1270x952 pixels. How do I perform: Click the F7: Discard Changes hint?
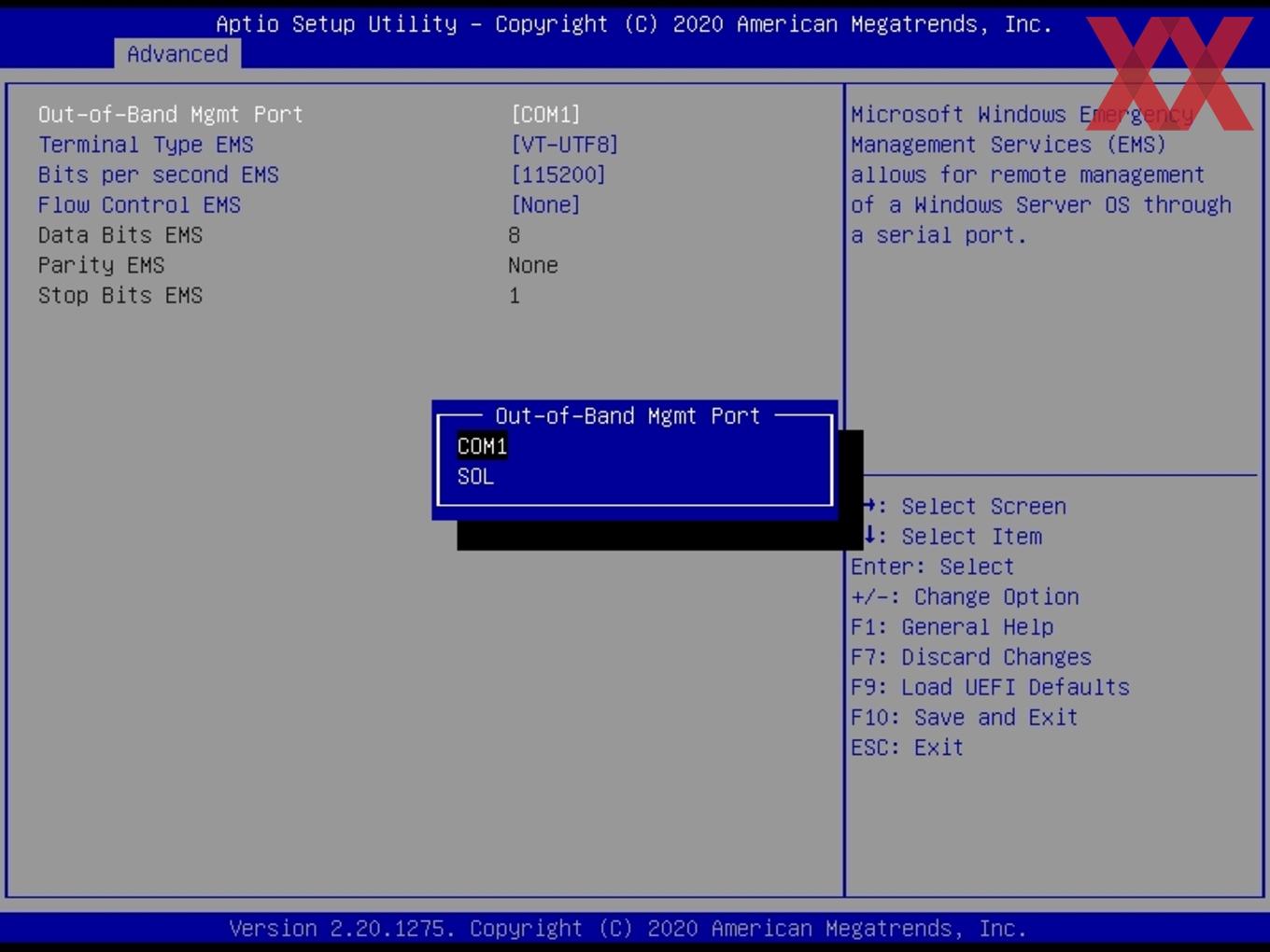971,657
